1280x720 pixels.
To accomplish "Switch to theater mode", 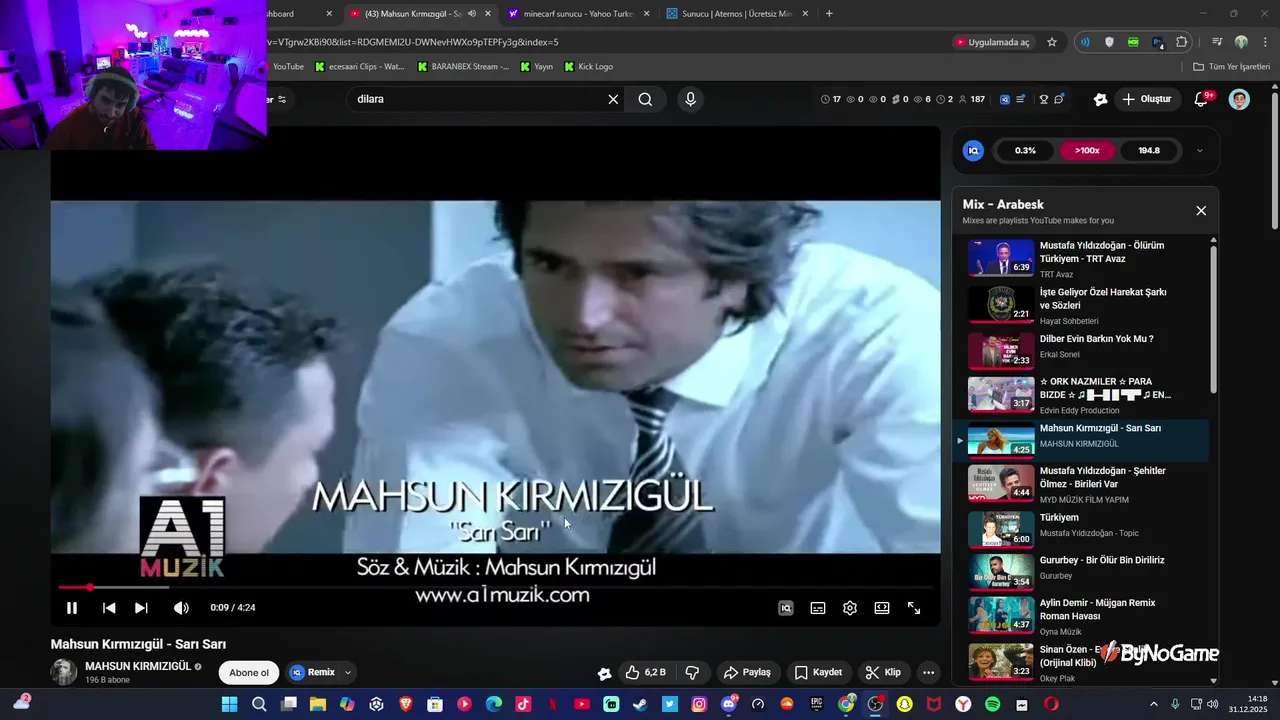I will click(882, 608).
